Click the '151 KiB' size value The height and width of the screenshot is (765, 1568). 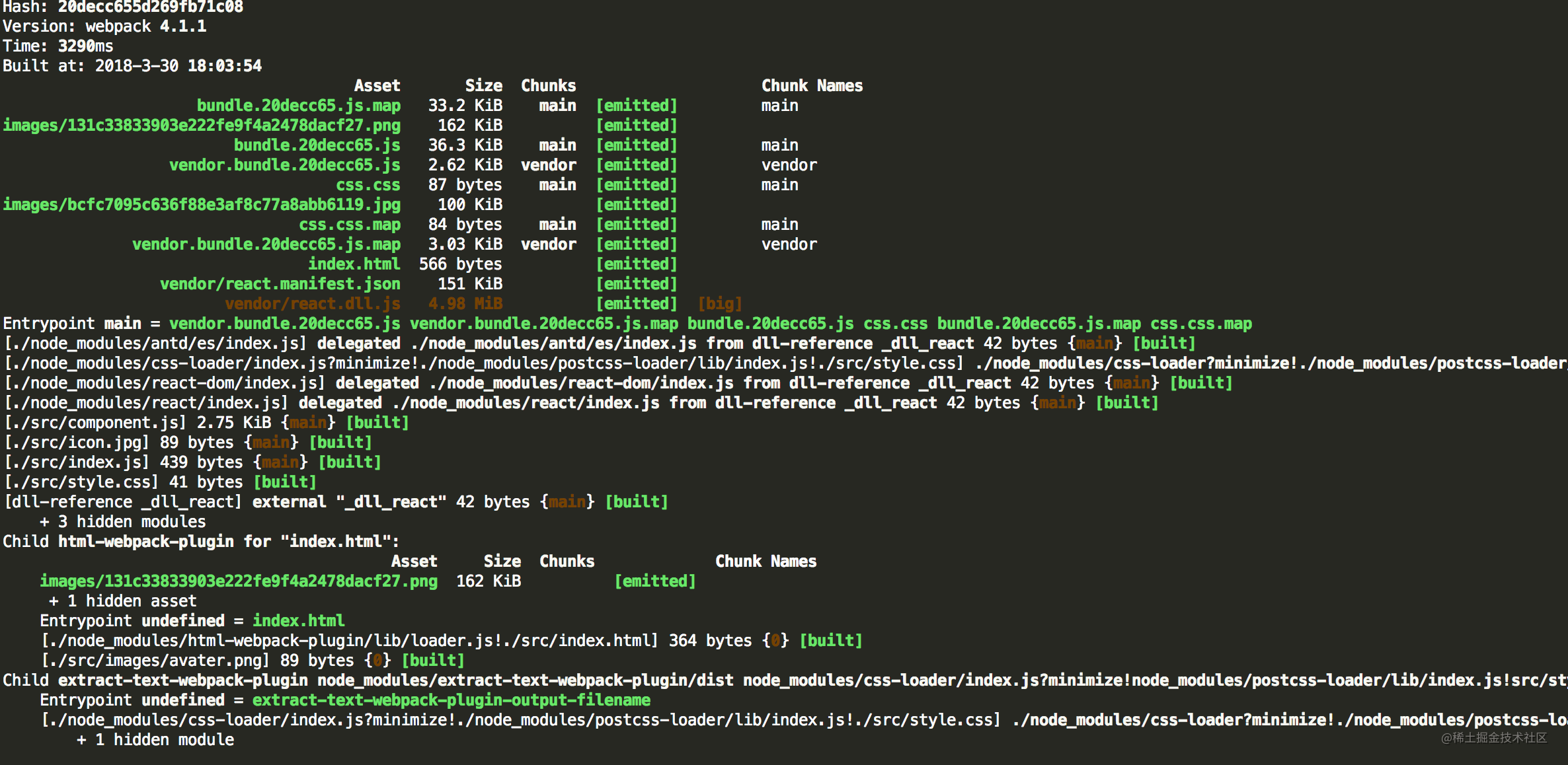[x=470, y=284]
